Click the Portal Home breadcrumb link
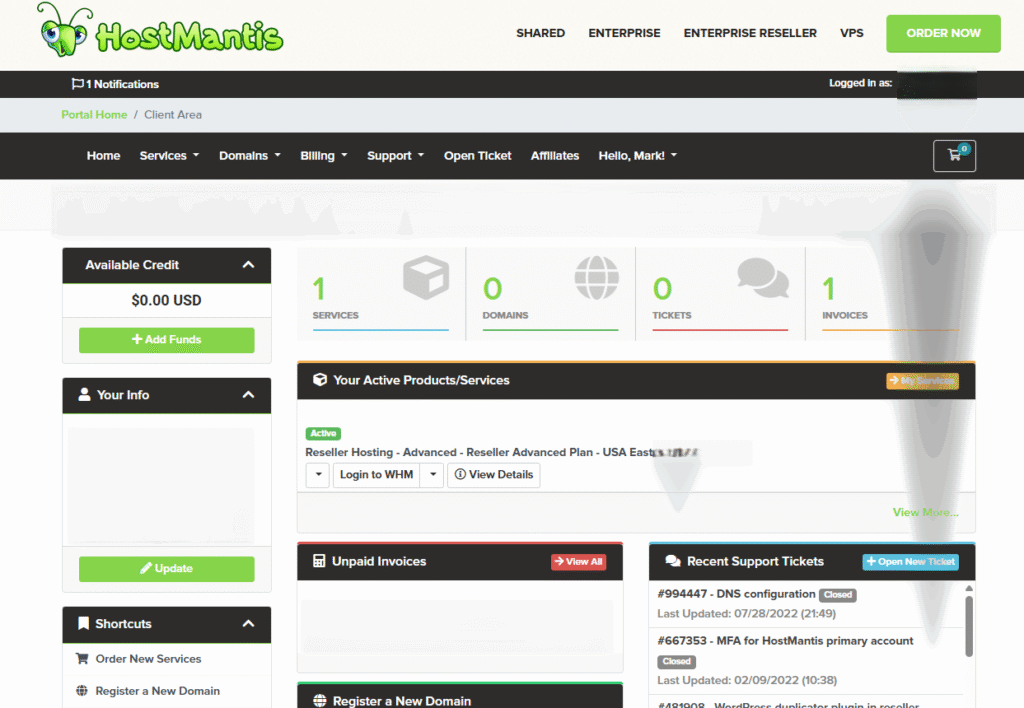This screenshot has height=708, width=1024. point(94,114)
